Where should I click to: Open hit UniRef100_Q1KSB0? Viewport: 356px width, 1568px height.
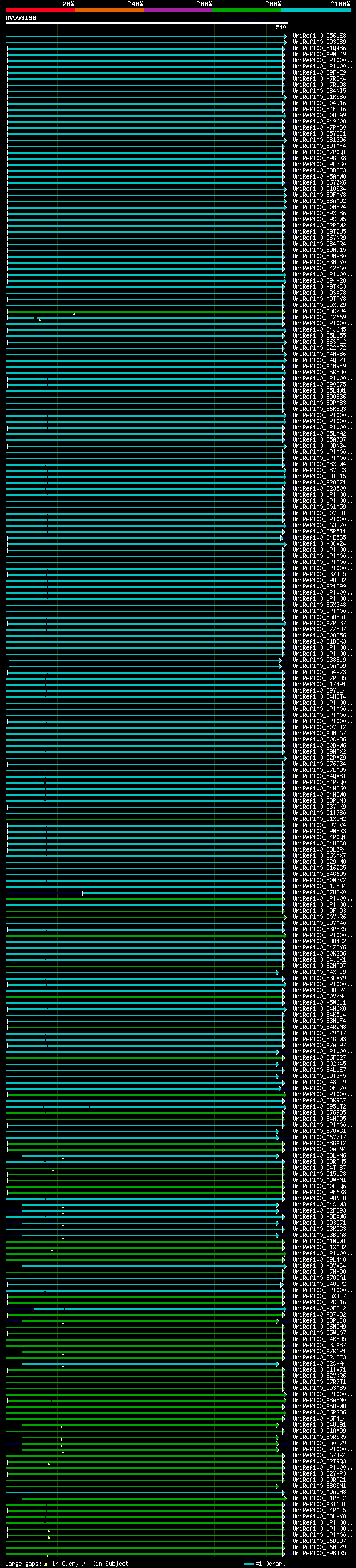(319, 97)
